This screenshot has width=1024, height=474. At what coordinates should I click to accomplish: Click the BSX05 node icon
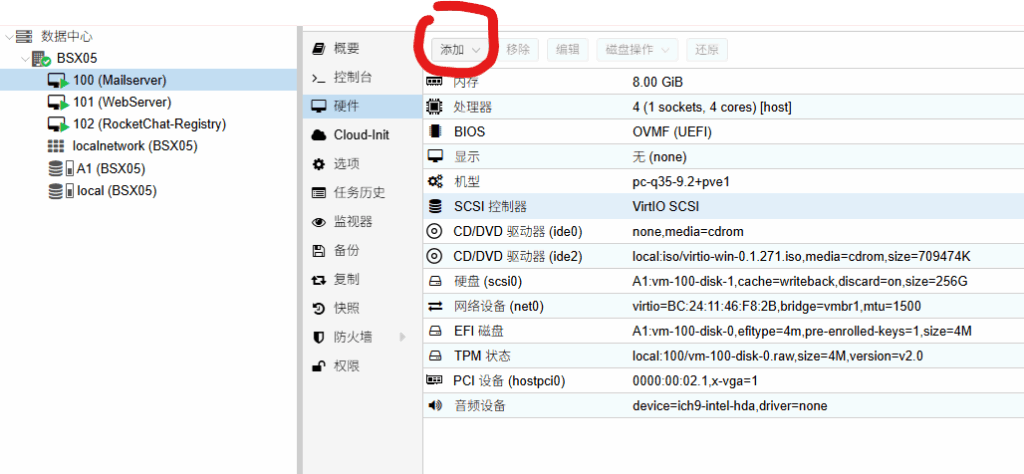tap(41, 59)
